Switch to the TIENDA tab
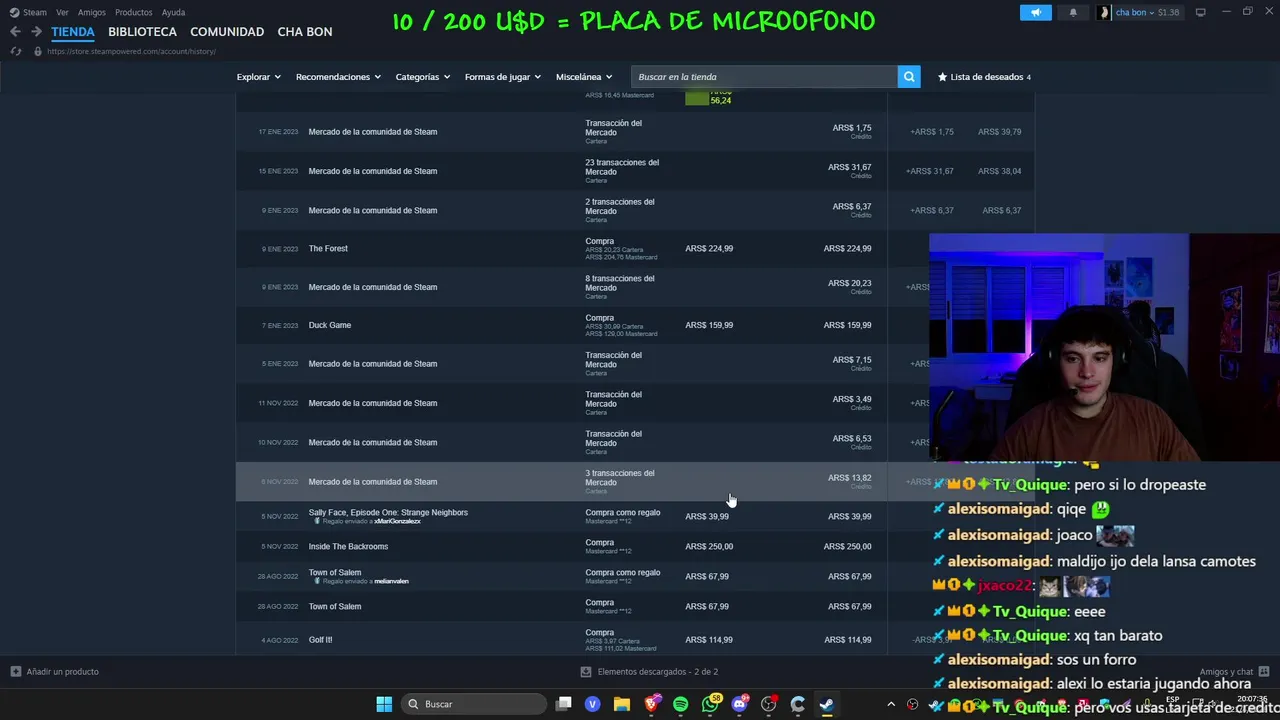The width and height of the screenshot is (1280, 720). 73,32
